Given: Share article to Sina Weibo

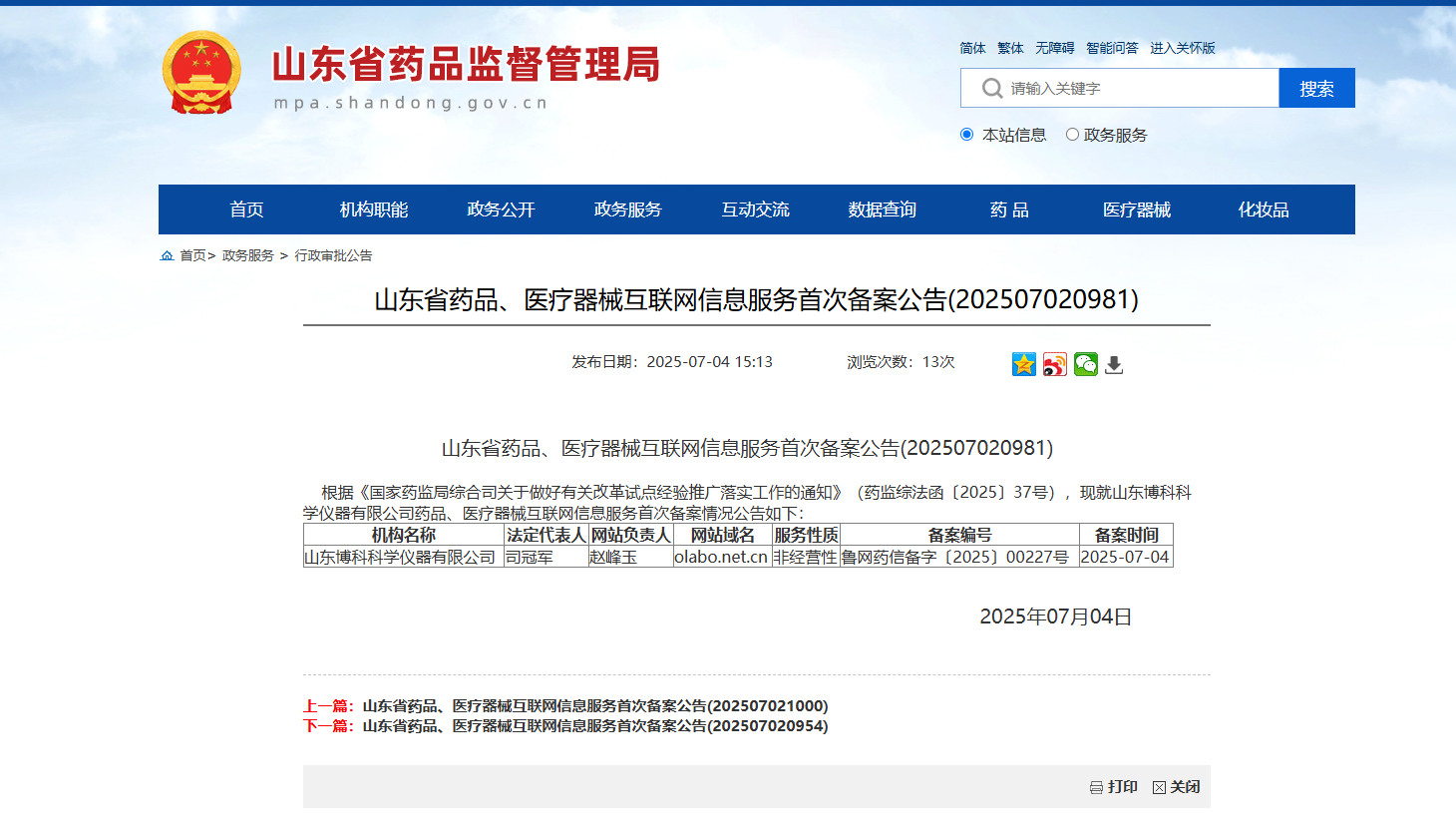Looking at the screenshot, I should coord(1055,364).
